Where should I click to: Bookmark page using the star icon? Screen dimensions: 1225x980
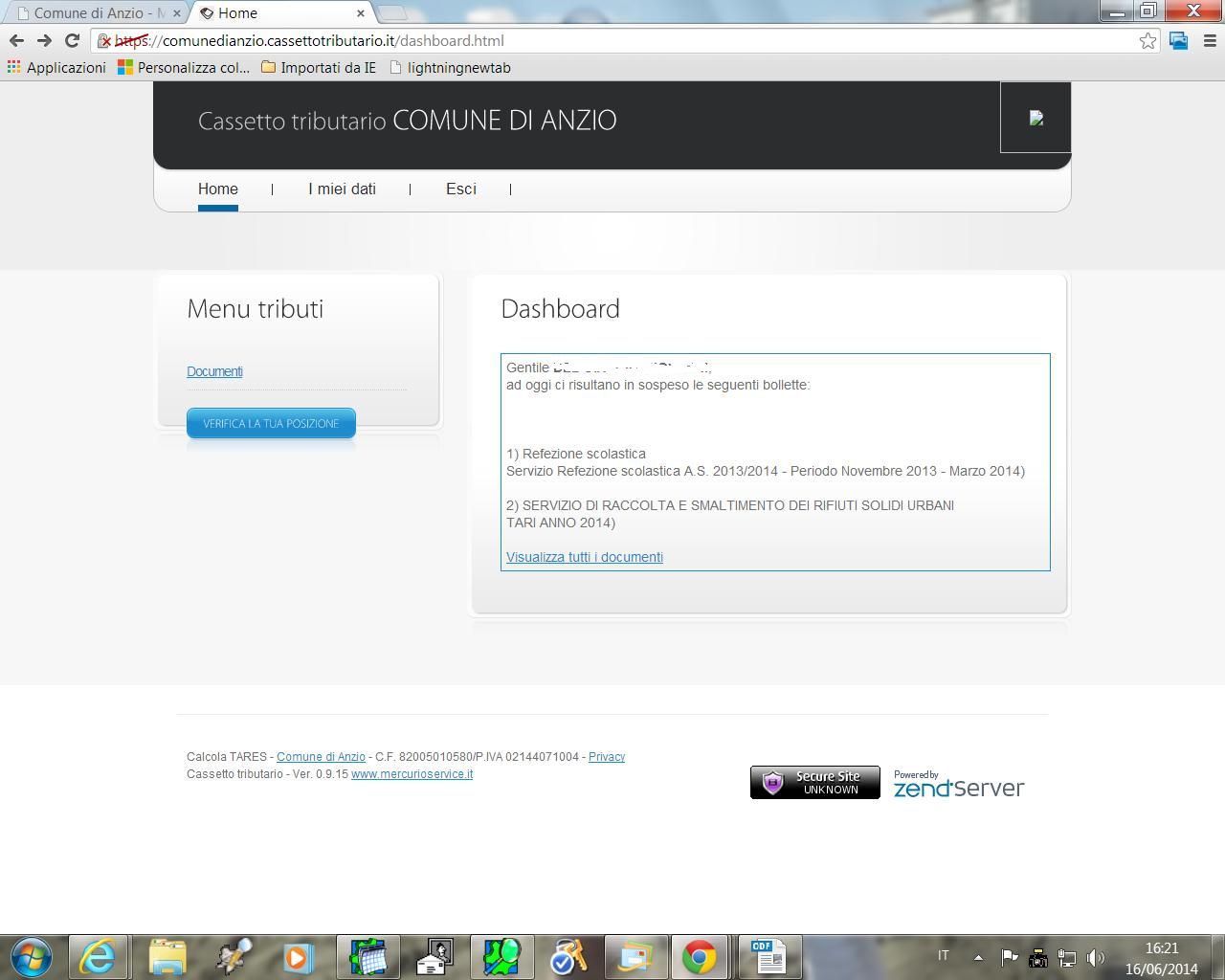(x=1147, y=40)
